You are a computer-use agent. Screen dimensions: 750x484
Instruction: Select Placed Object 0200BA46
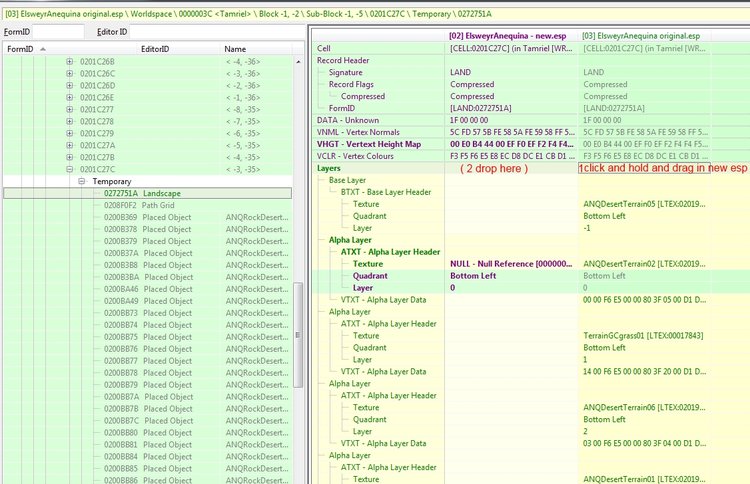click(147, 289)
